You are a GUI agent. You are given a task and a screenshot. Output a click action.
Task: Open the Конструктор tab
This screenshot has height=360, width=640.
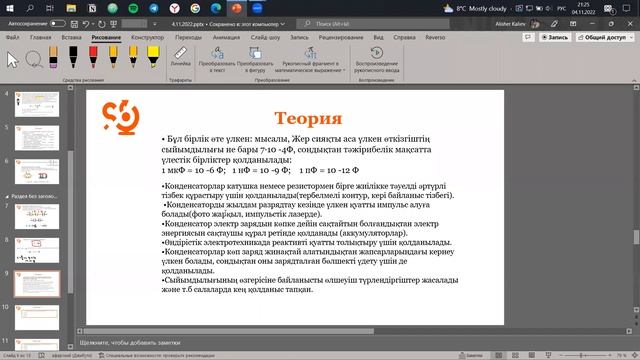click(x=147, y=37)
